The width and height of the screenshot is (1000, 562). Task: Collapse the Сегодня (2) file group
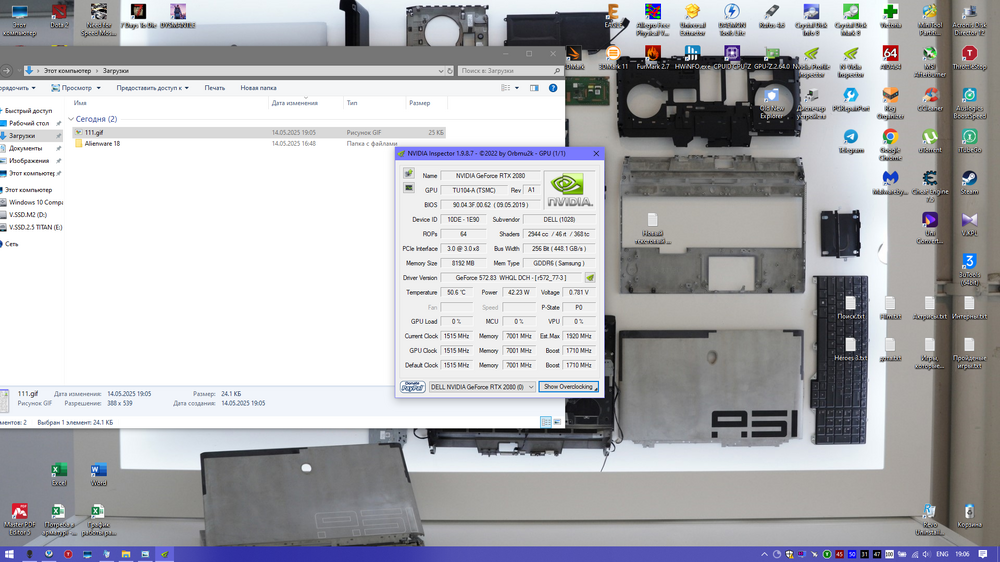coord(71,119)
